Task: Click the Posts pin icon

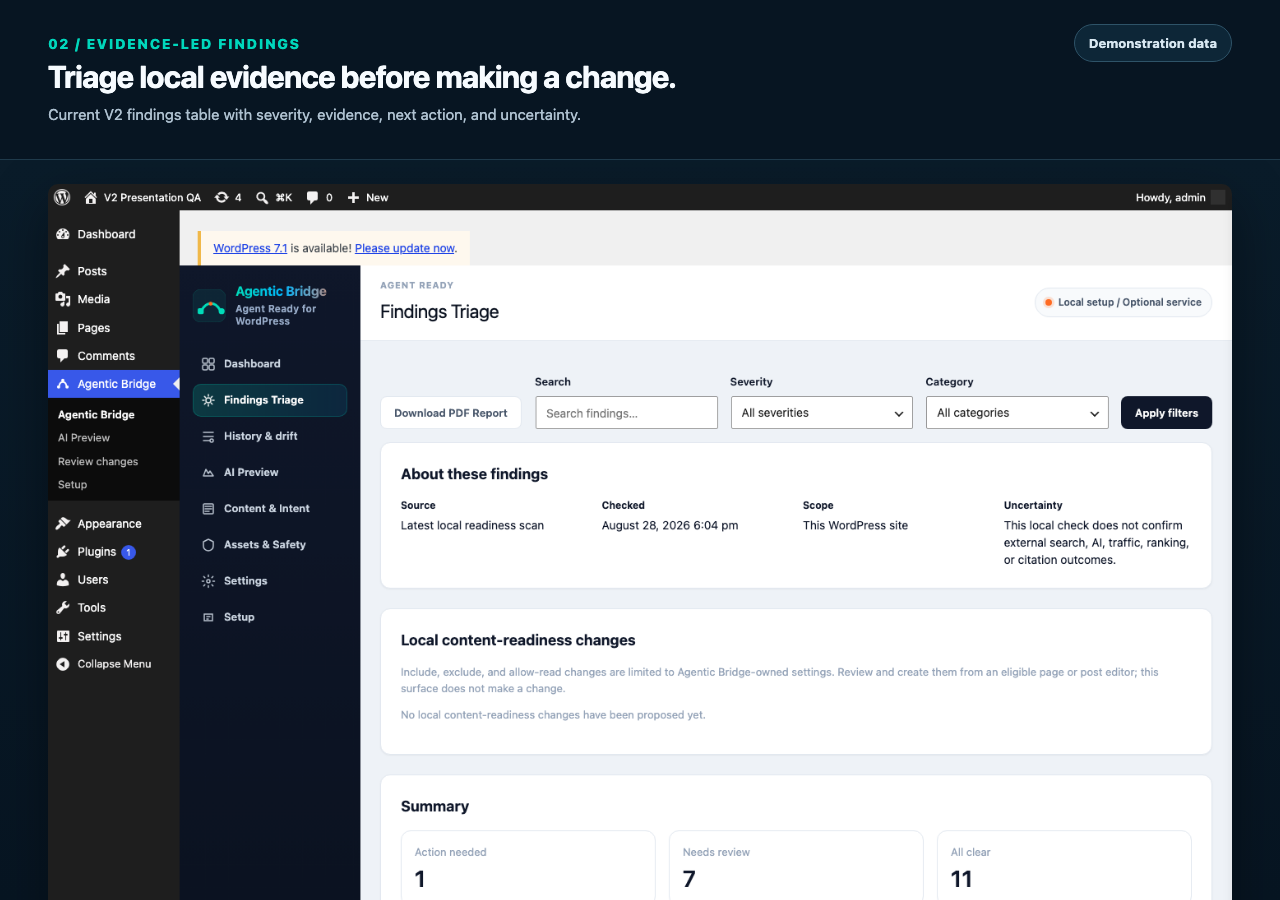Action: [63, 271]
